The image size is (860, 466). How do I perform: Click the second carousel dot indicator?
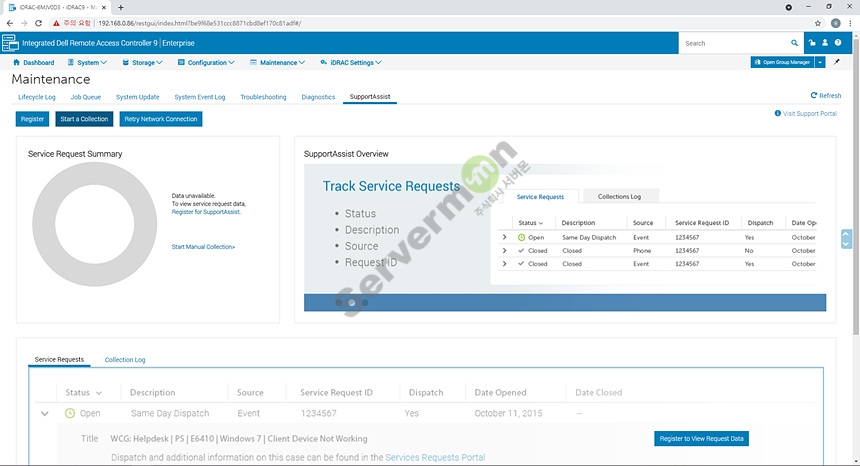(352, 303)
